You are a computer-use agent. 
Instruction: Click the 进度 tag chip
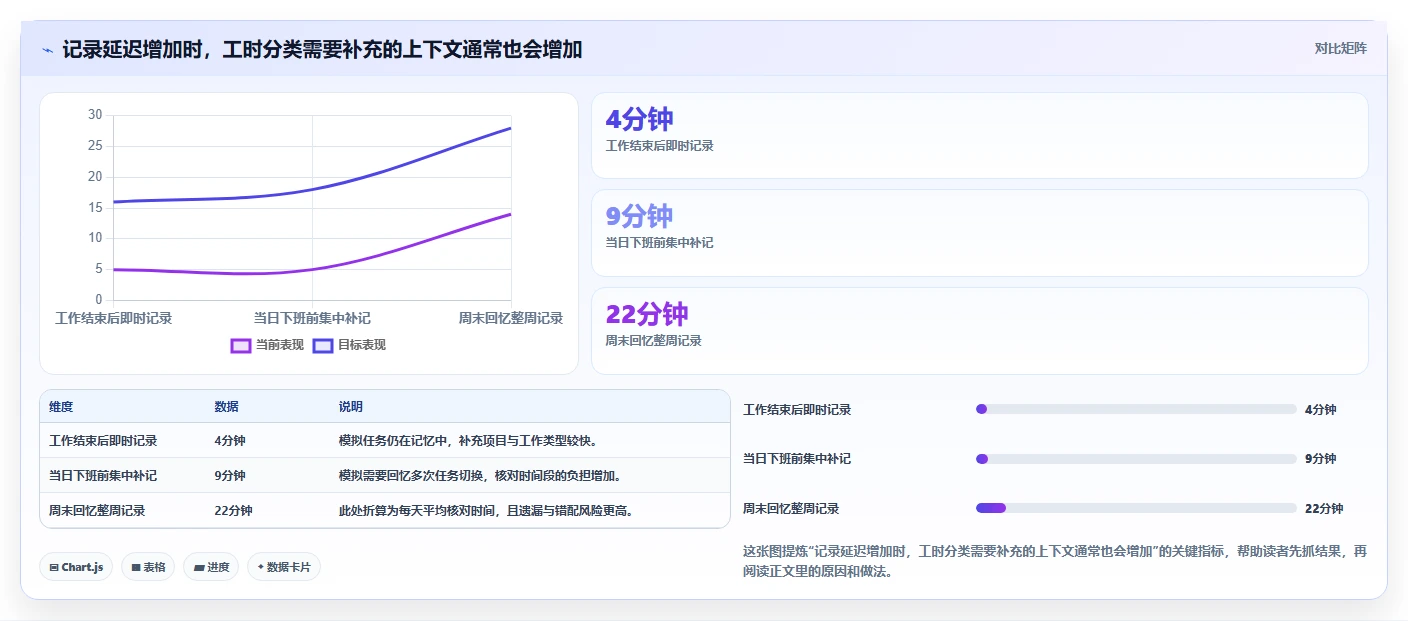point(211,567)
